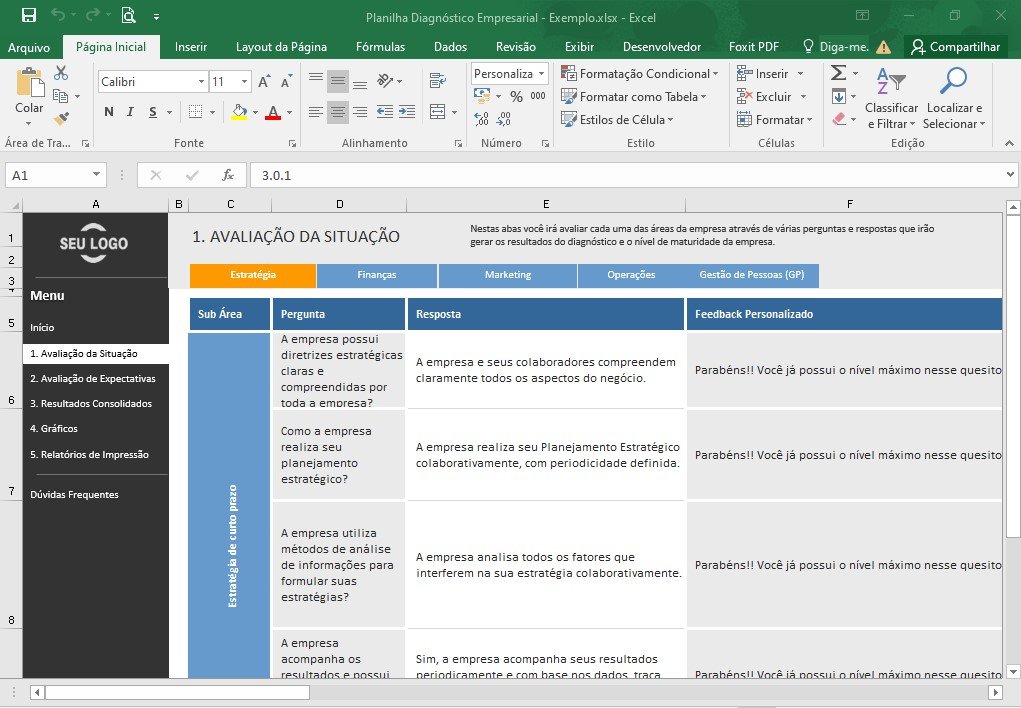Click AutoSum sigma icon
1021x708 pixels.
839,73
